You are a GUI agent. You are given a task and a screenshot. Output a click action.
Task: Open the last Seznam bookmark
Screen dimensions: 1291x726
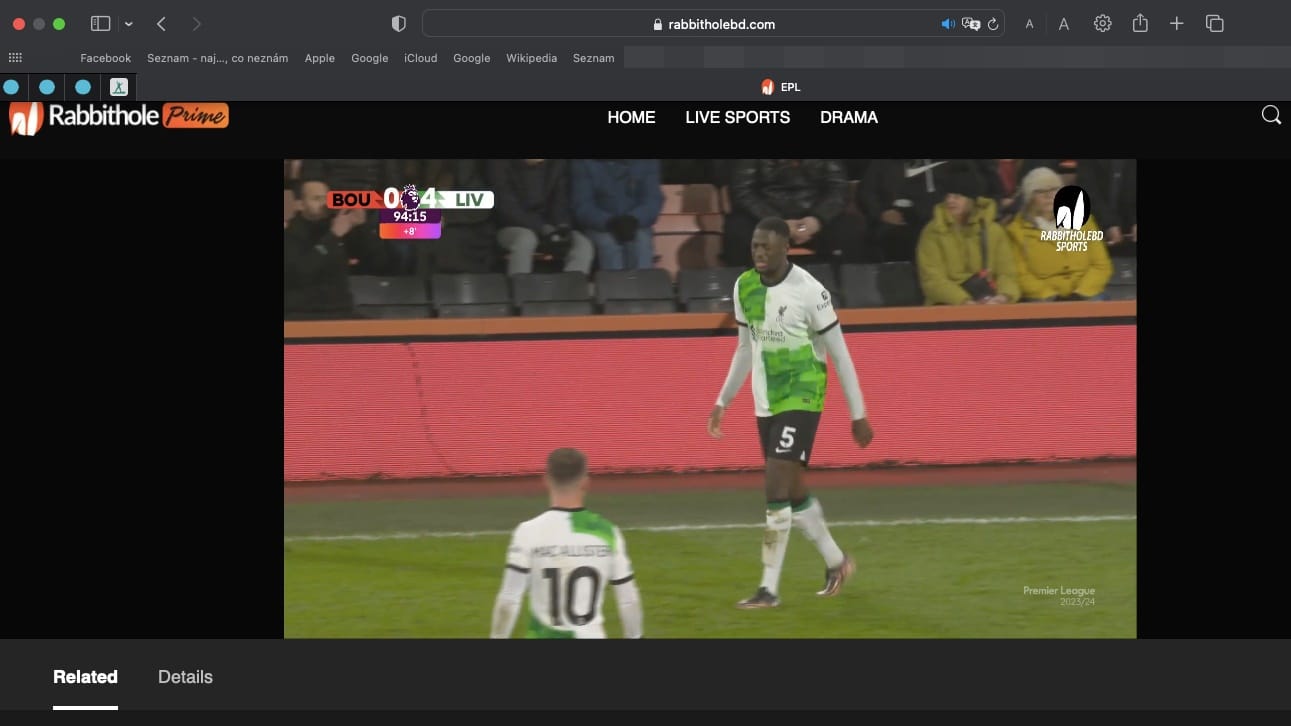(x=593, y=58)
